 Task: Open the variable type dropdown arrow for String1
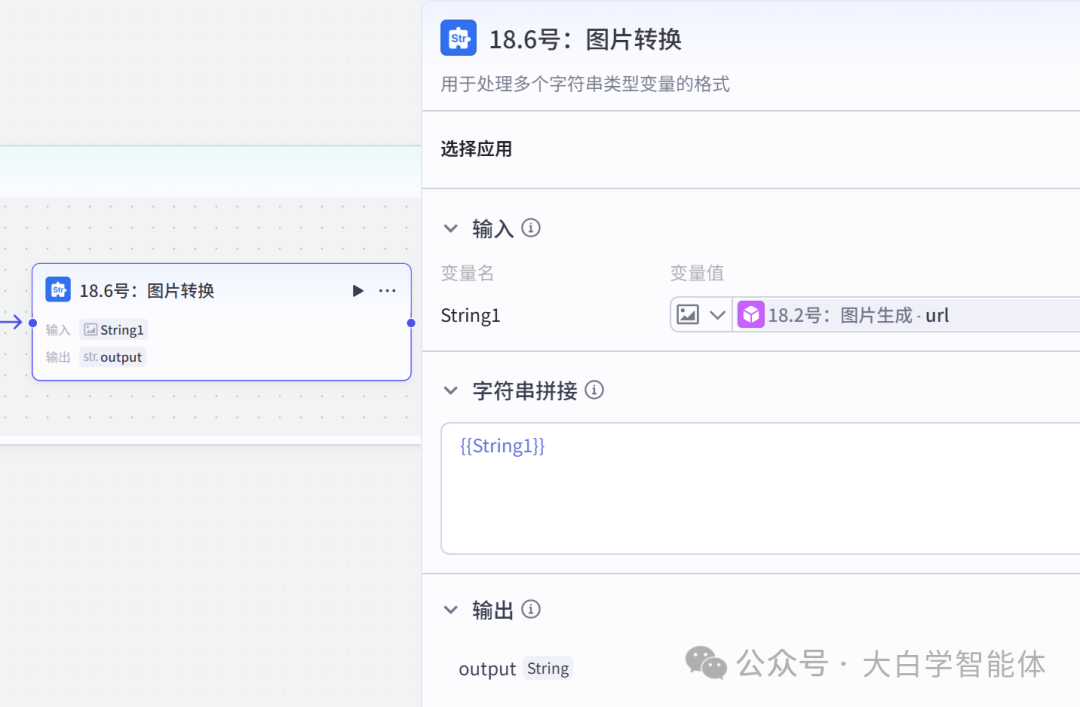[717, 315]
